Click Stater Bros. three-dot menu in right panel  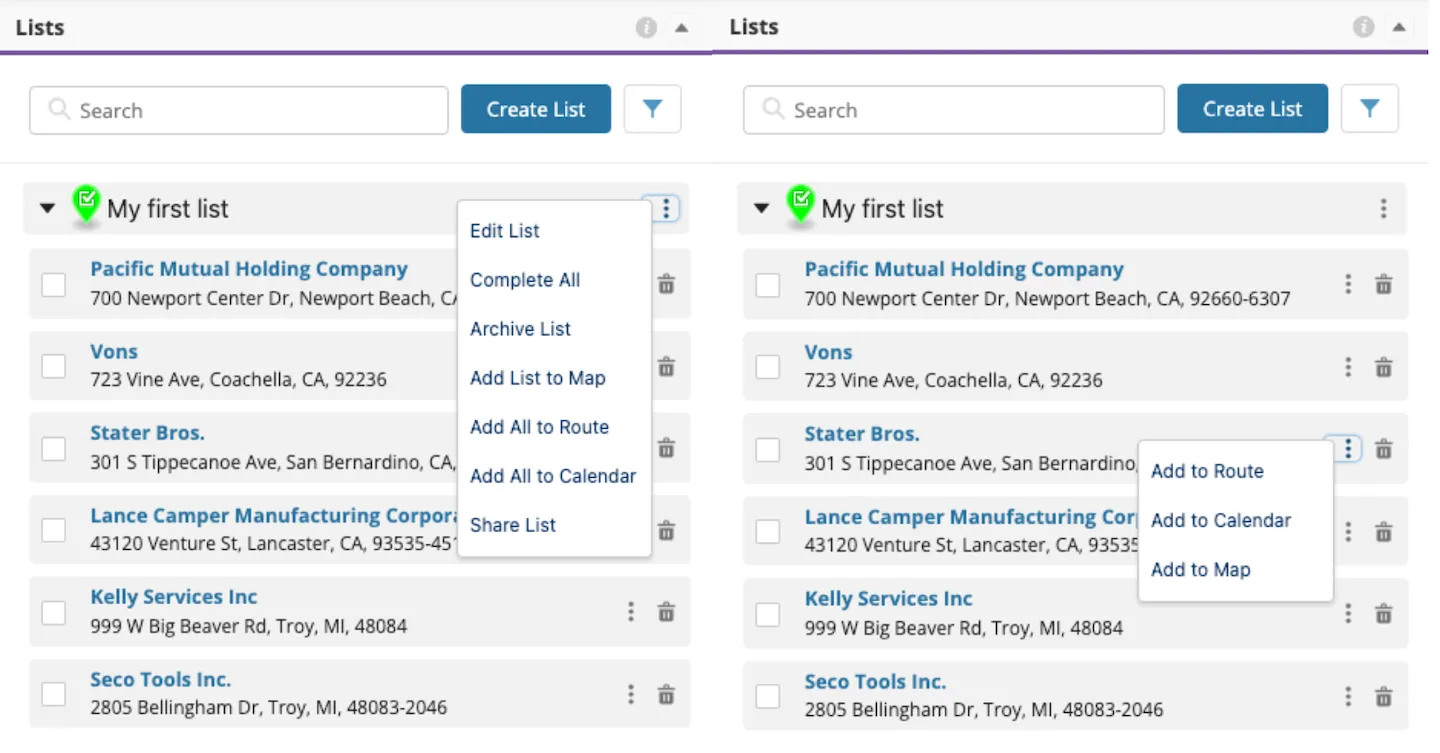1349,449
